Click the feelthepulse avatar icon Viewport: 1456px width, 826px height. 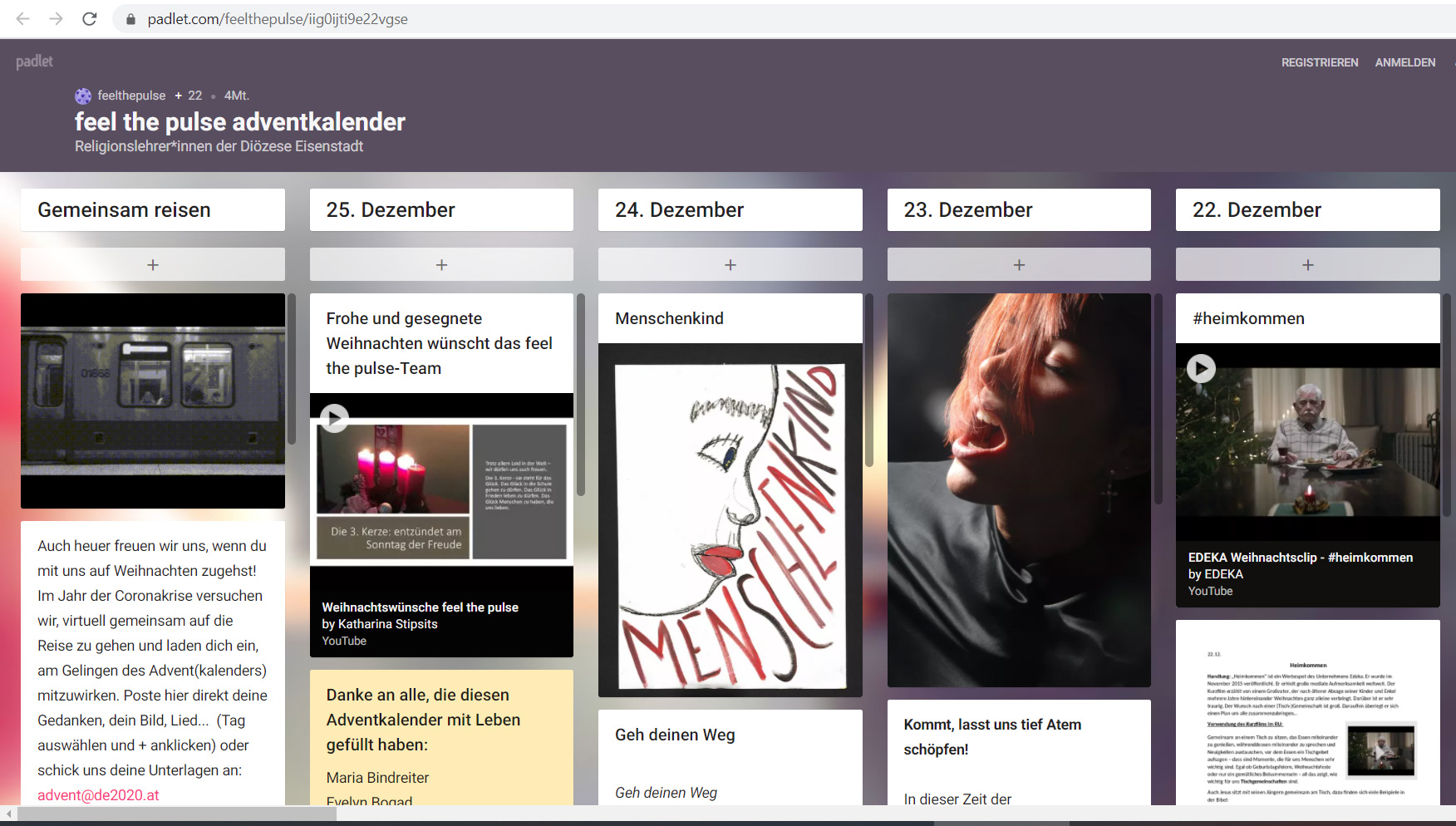coord(83,96)
